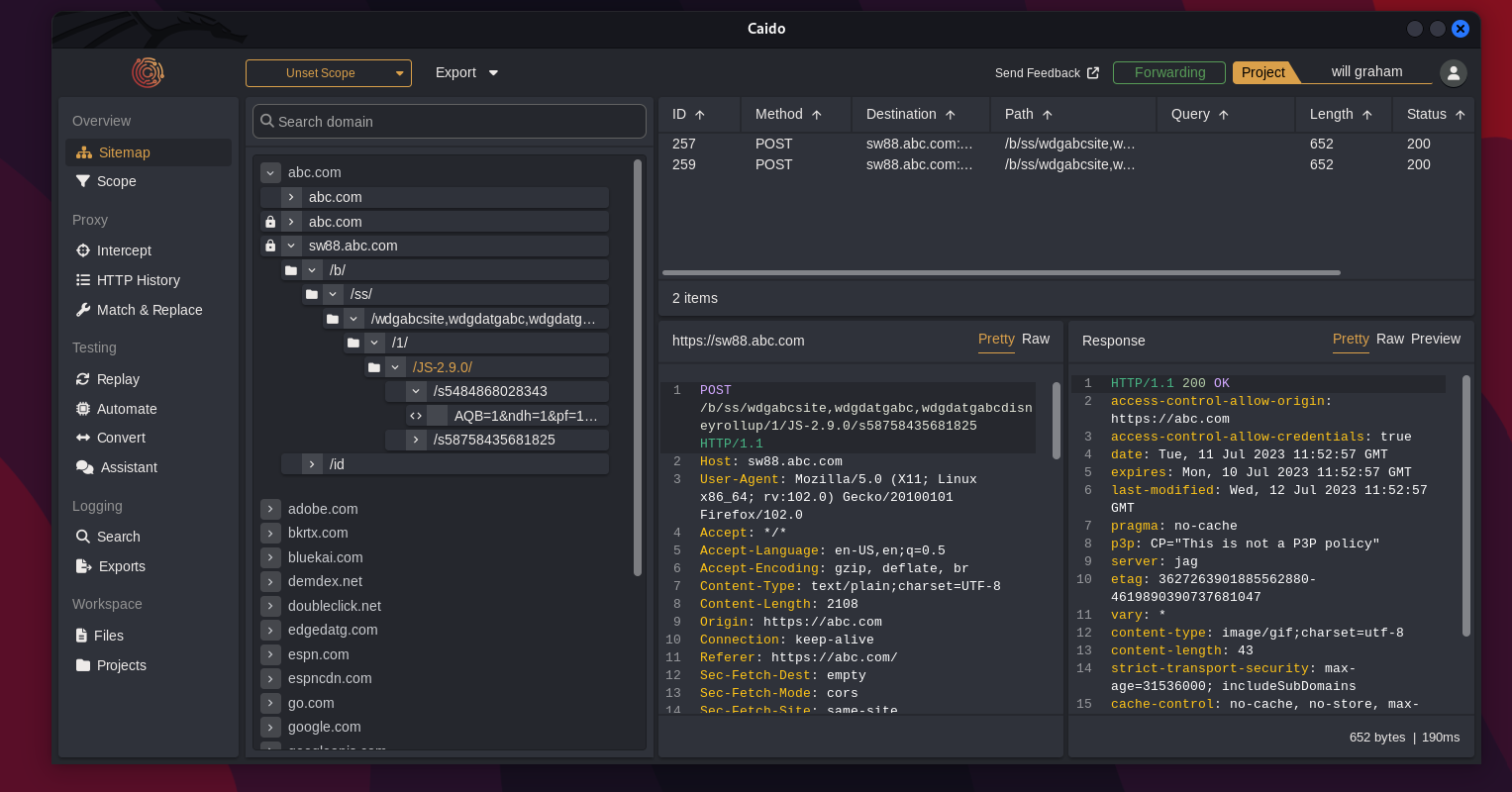The image size is (1512, 792).
Task: Select Pretty tab in Response pane
Action: [x=1351, y=339]
